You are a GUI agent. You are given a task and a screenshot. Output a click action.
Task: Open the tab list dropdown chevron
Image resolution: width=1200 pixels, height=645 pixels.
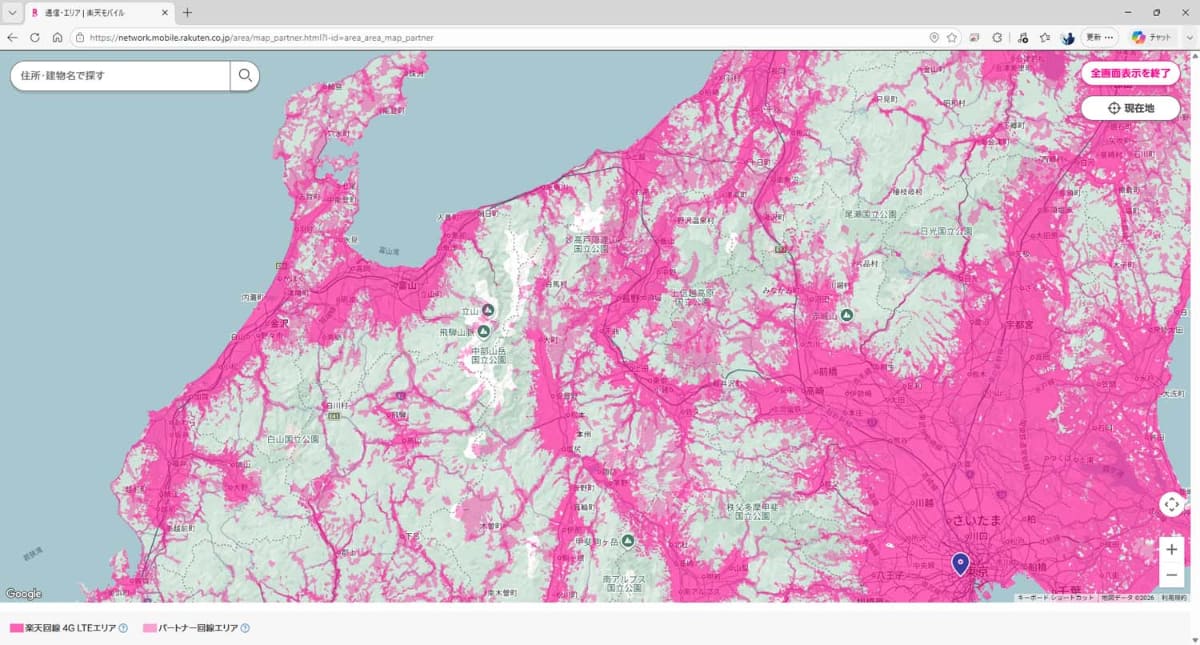click(12, 13)
